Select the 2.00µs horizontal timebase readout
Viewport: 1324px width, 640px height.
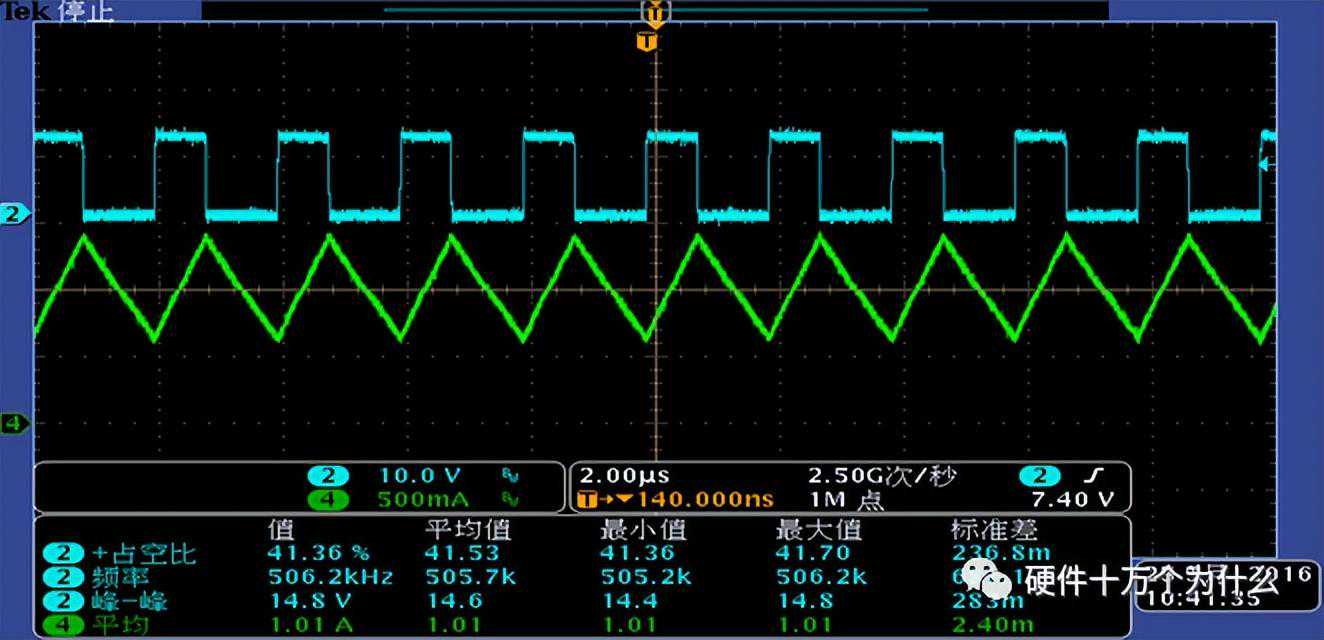pyautogui.click(x=611, y=476)
